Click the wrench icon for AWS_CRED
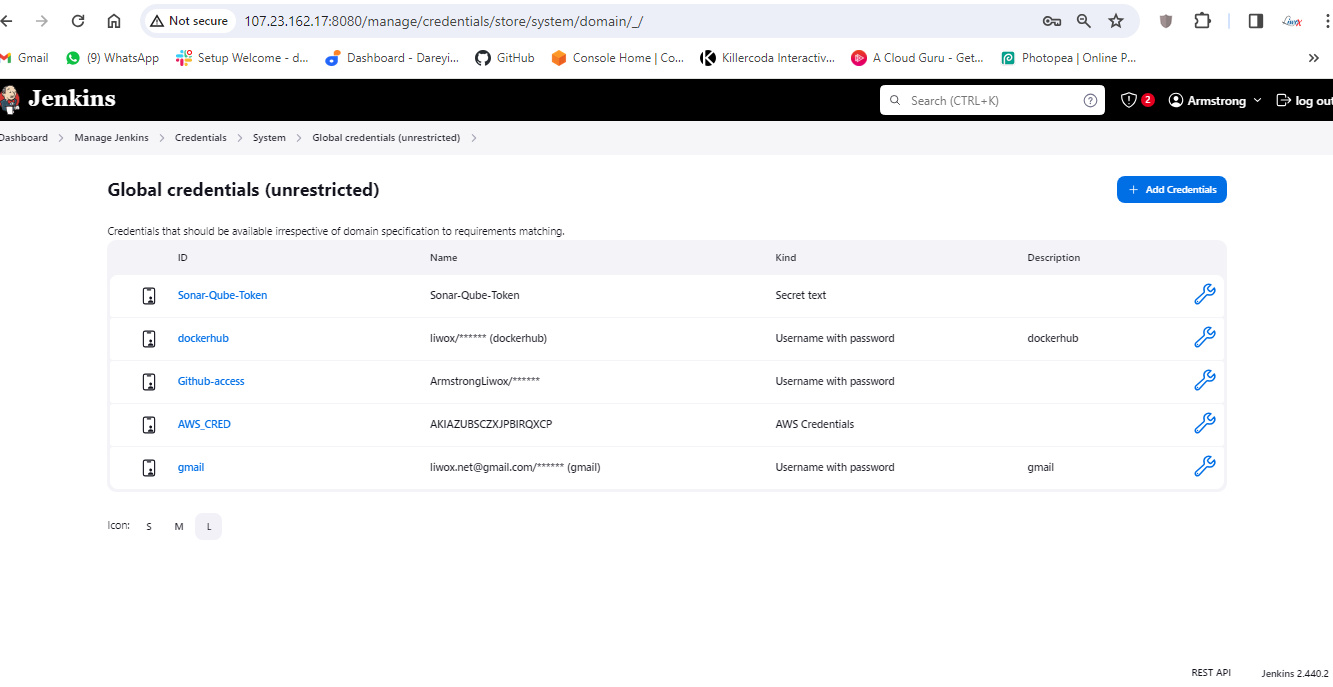1333x687 pixels. tap(1204, 424)
